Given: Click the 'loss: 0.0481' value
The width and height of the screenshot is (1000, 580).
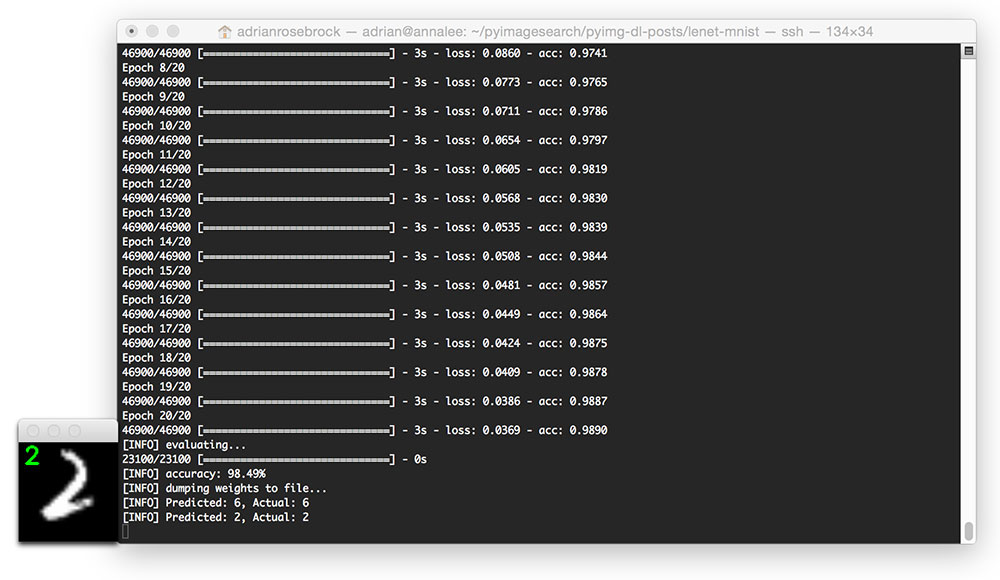Looking at the screenshot, I should pos(483,285).
